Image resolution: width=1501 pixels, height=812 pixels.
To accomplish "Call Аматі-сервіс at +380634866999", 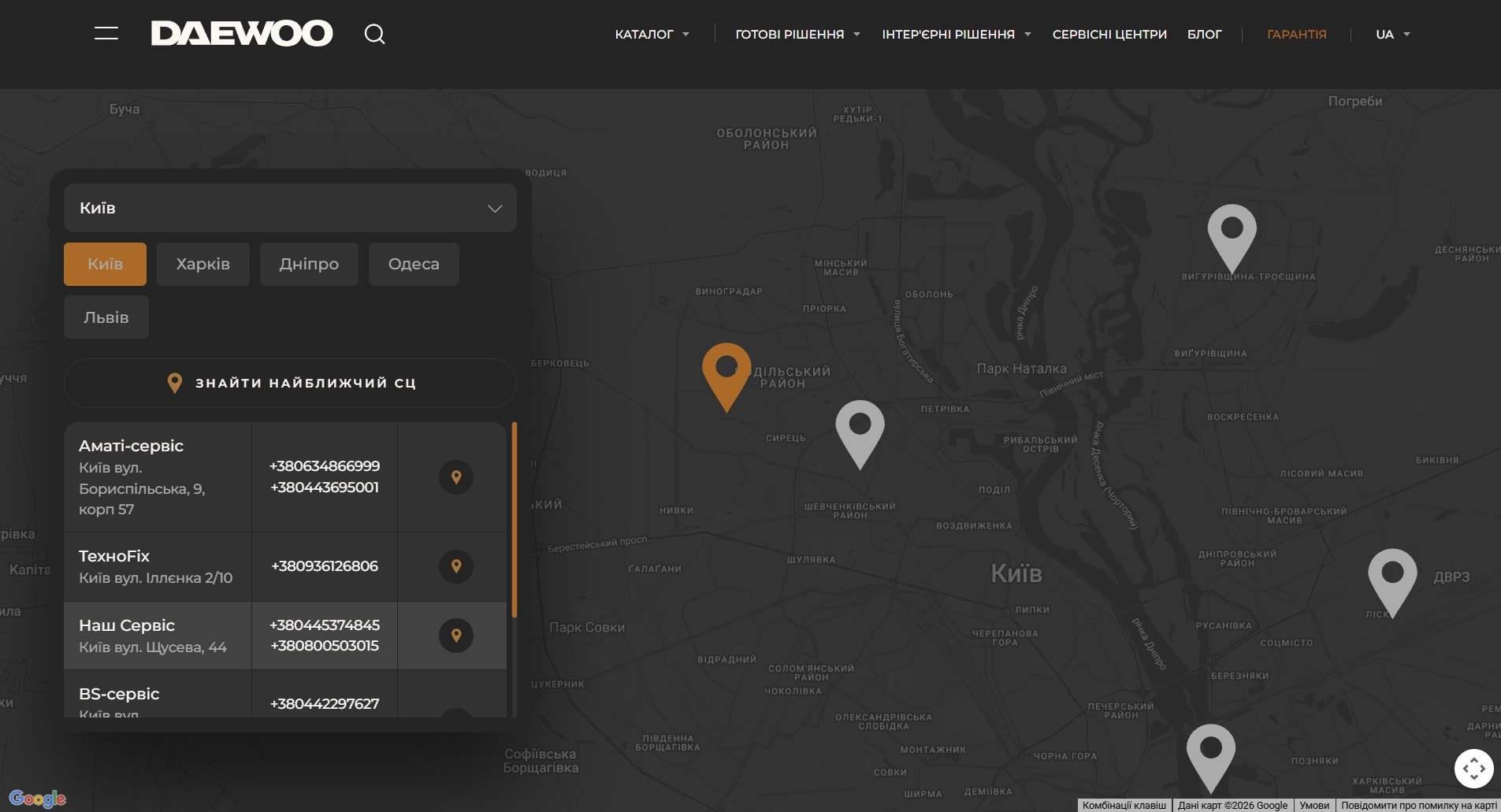I will click(x=325, y=466).
